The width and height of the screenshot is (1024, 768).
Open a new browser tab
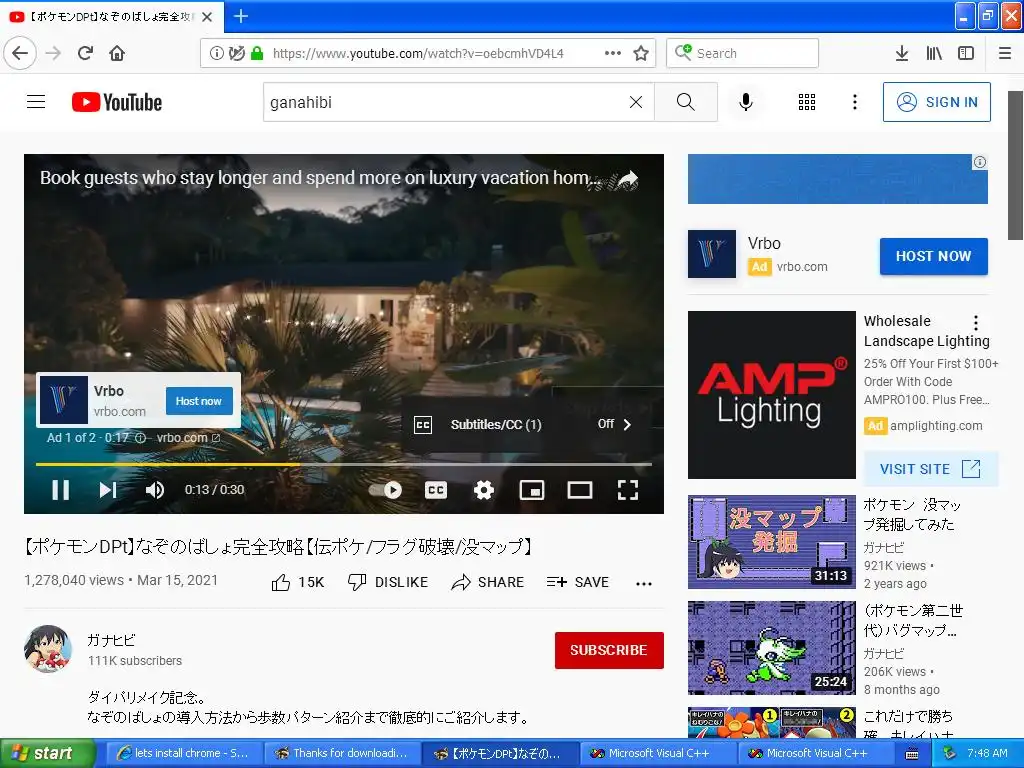pos(240,16)
